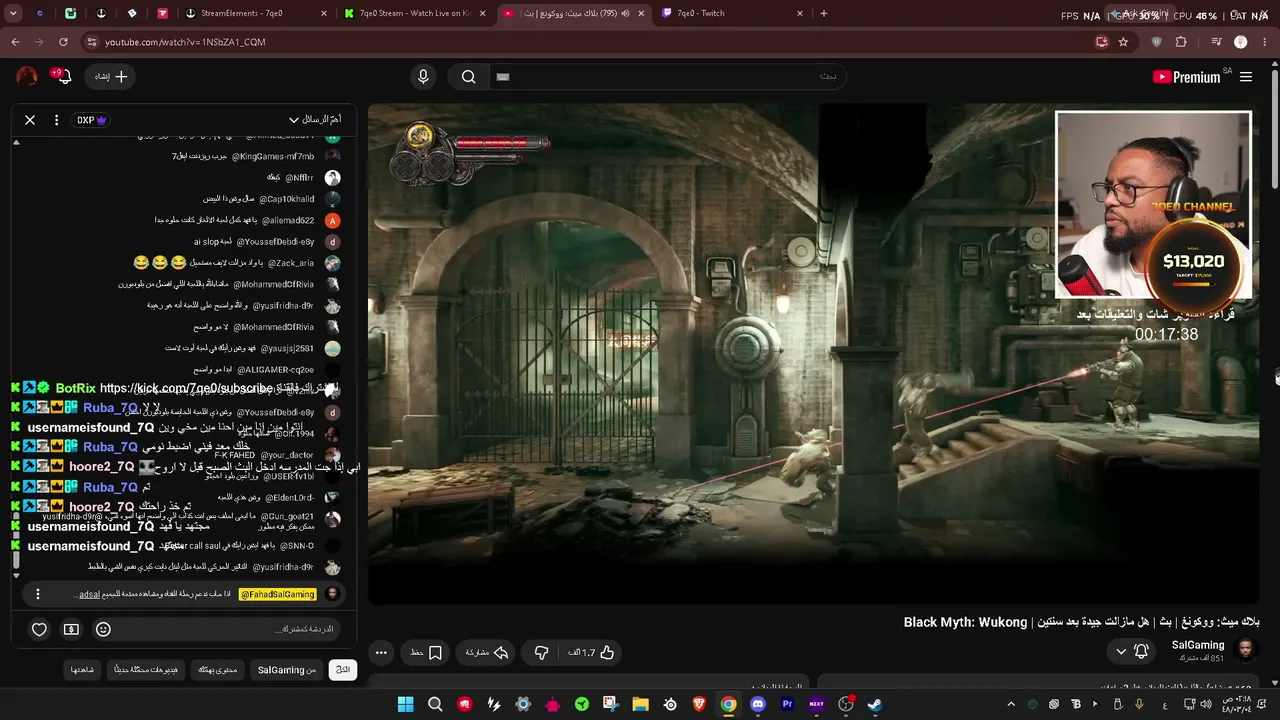Open Windows taskbar search
The image size is (1280, 720).
point(435,704)
